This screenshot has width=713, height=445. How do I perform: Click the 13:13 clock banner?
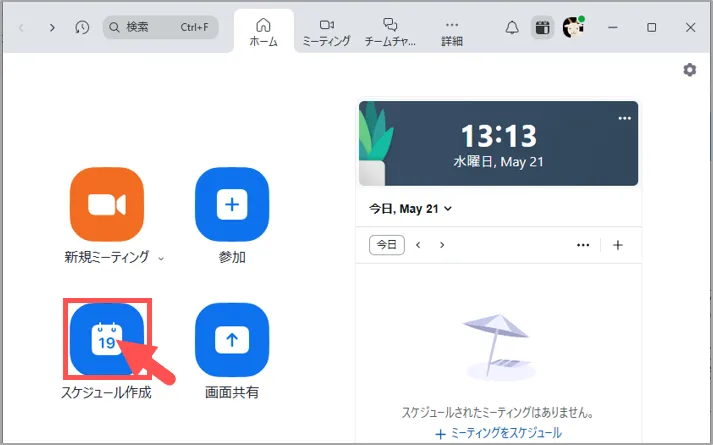pyautogui.click(x=498, y=143)
